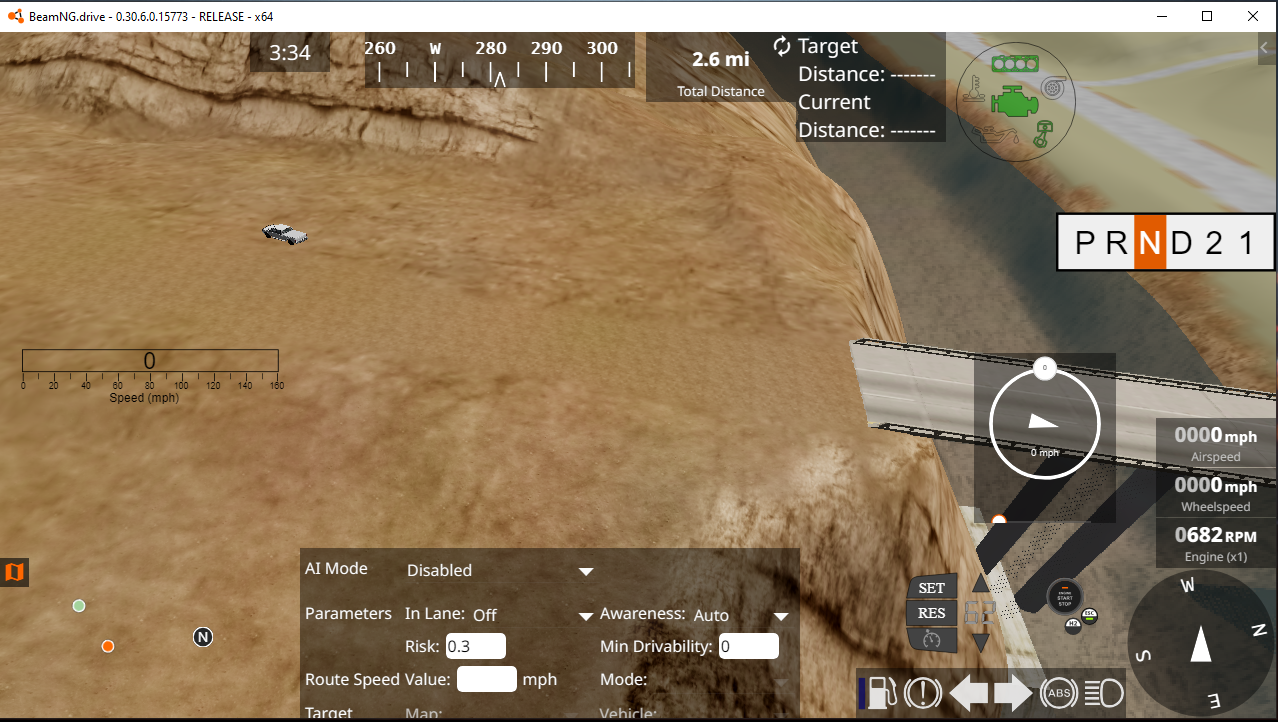Open the Mode dropdown
The width and height of the screenshot is (1278, 722).
(722, 682)
